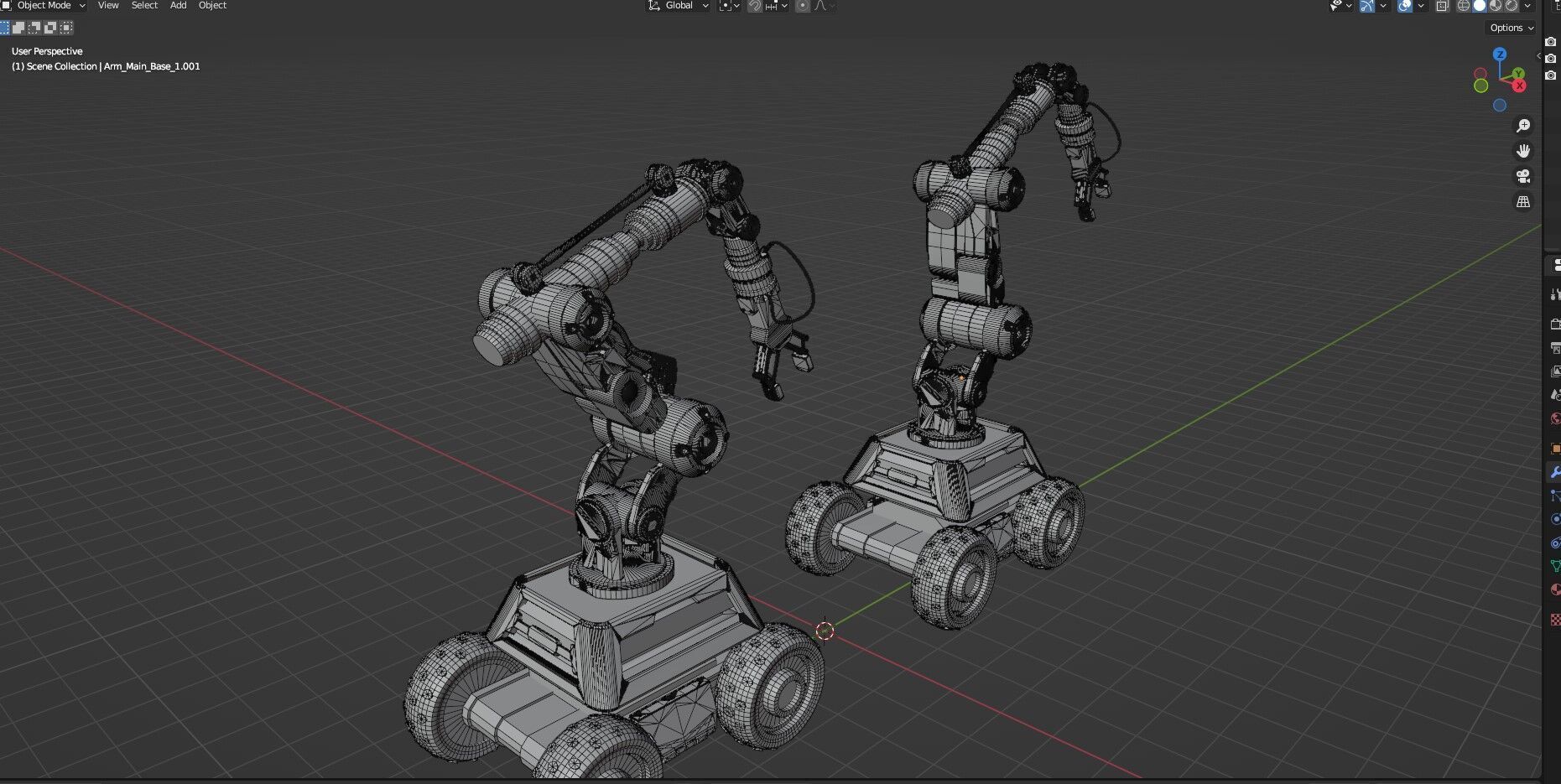This screenshot has width=1561, height=784.
Task: Open the overlays settings dropdown arrow
Action: [1421, 6]
